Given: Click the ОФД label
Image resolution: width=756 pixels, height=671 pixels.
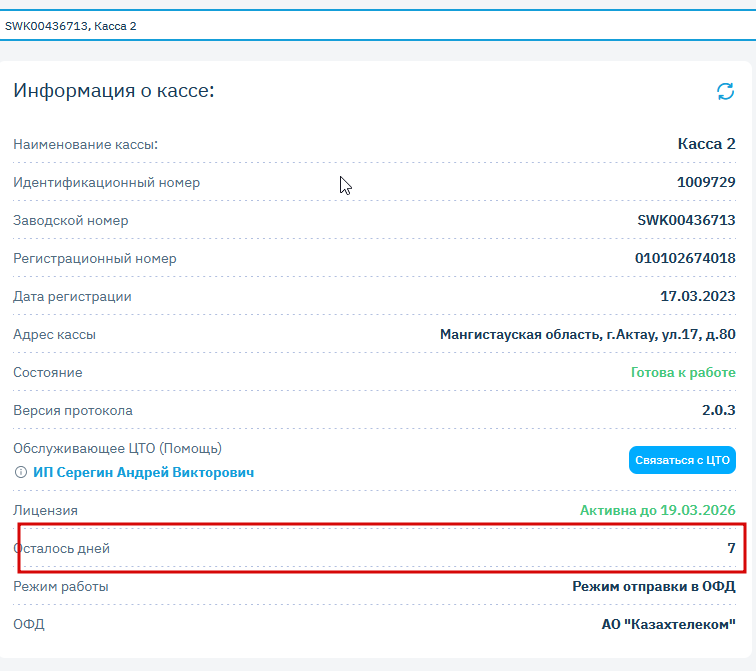Looking at the screenshot, I should click(x=28, y=625).
